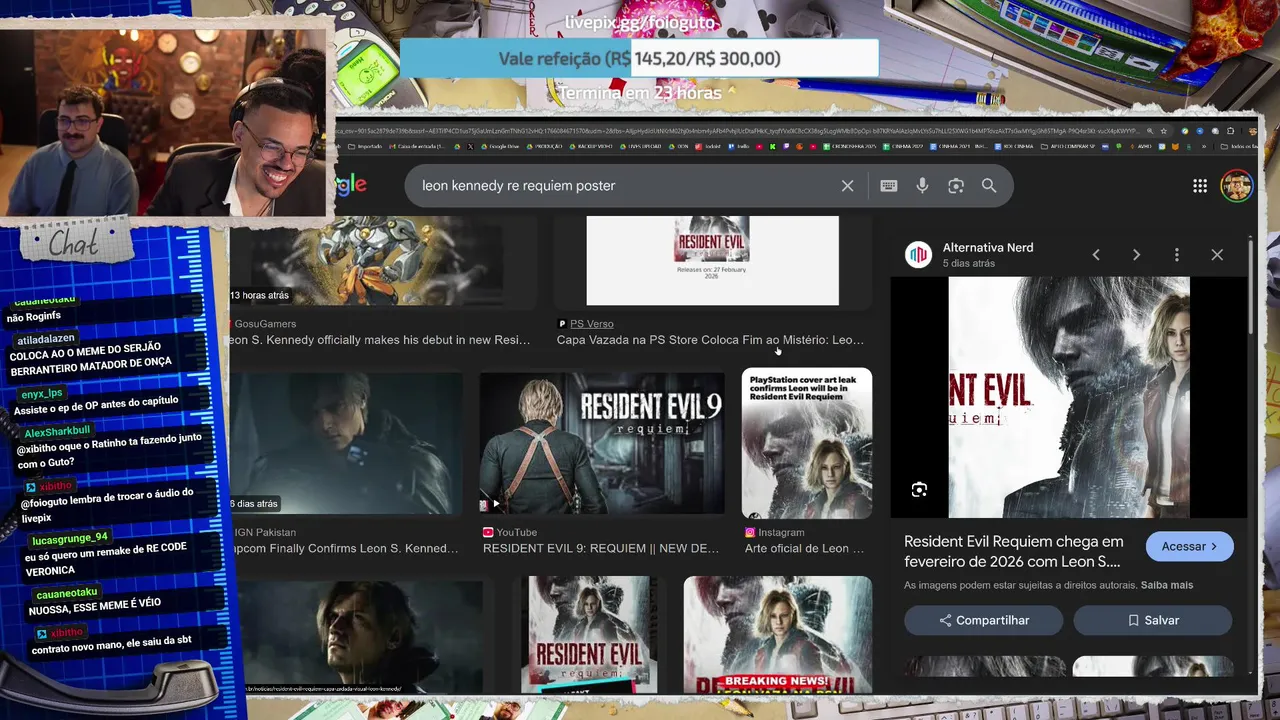Open the IGN Pakistan Leon thumbnail

[346, 443]
